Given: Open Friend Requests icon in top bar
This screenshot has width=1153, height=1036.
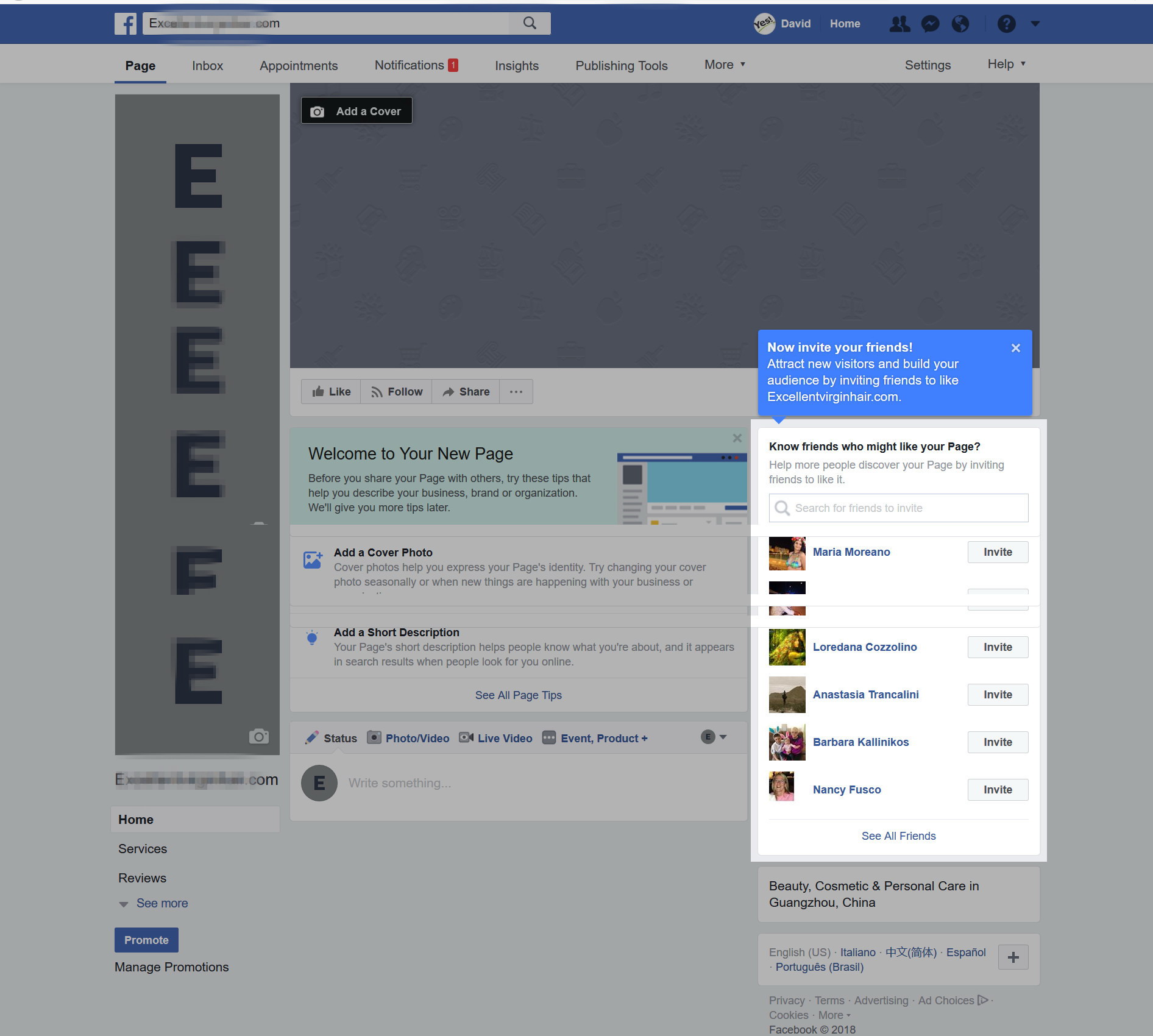Looking at the screenshot, I should point(899,24).
